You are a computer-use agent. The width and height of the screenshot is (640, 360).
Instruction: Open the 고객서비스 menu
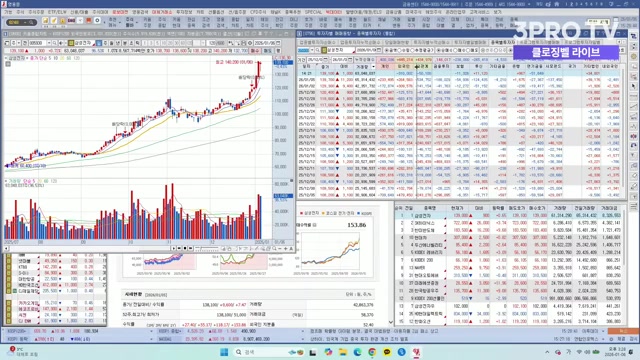[480, 12]
